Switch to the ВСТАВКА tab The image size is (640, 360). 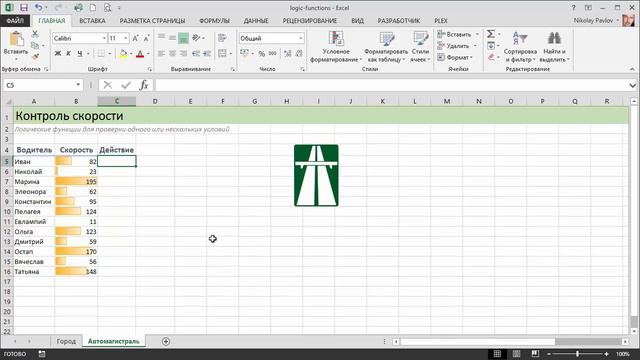92,20
